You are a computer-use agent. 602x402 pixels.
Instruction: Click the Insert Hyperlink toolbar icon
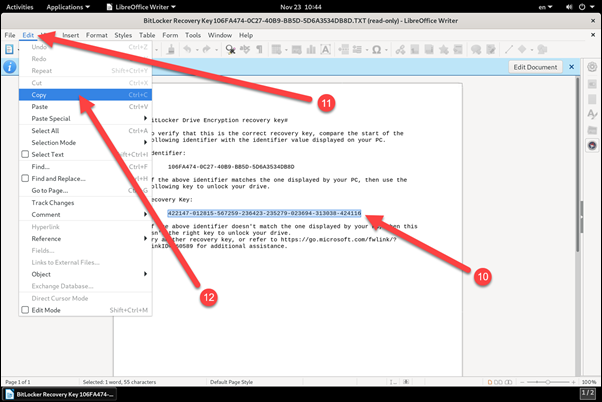pyautogui.click(x=400, y=50)
